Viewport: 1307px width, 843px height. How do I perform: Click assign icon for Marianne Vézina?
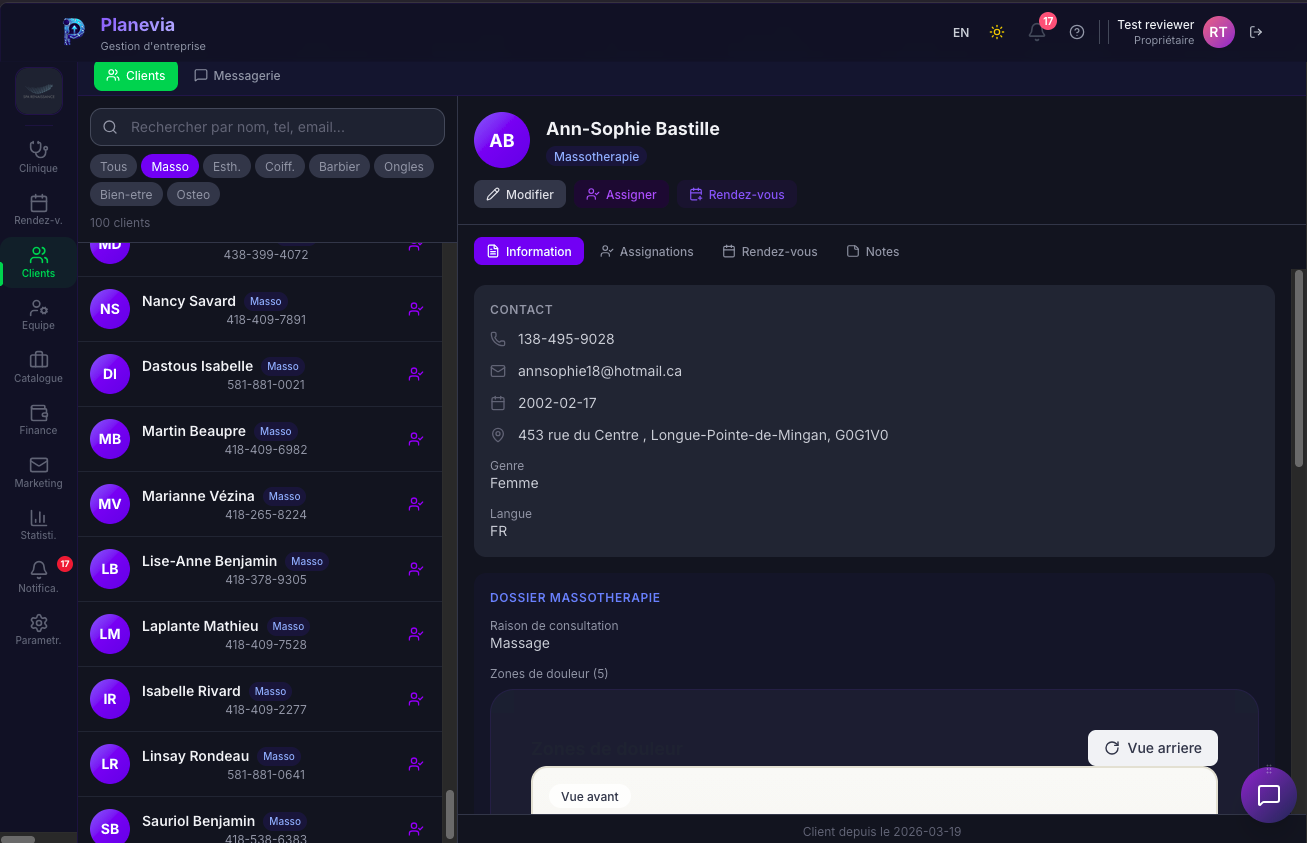click(416, 504)
